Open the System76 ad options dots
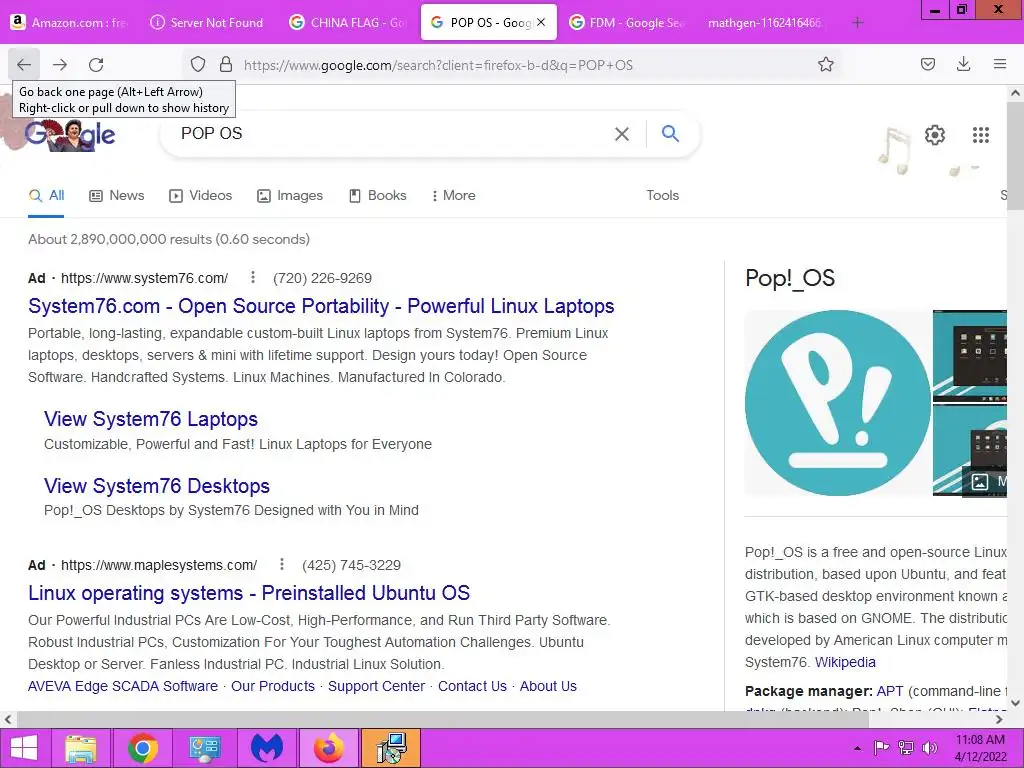 coord(253,278)
